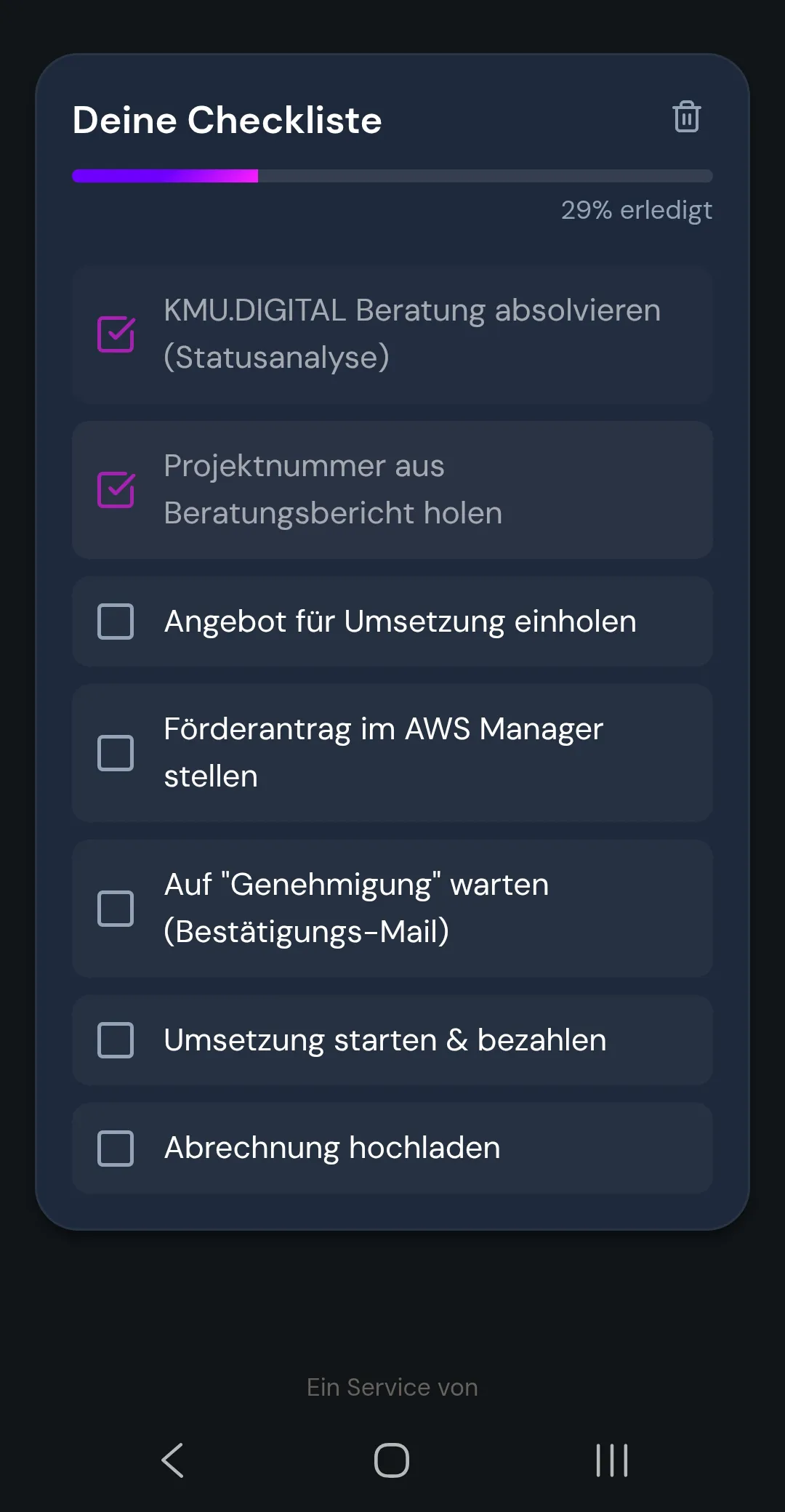Uncheck KMU.DIGITAL Beratung absolvieren checkbox

click(x=116, y=334)
